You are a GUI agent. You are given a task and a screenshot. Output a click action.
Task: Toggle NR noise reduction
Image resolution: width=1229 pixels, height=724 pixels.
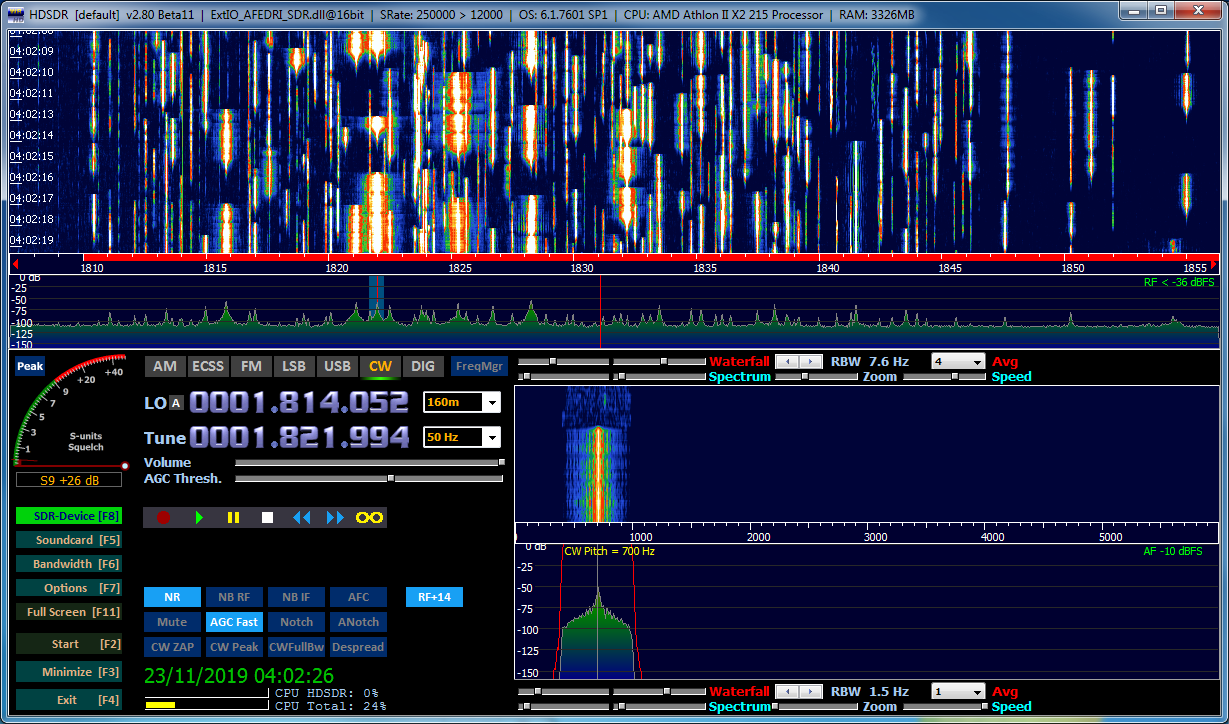pyautogui.click(x=172, y=597)
